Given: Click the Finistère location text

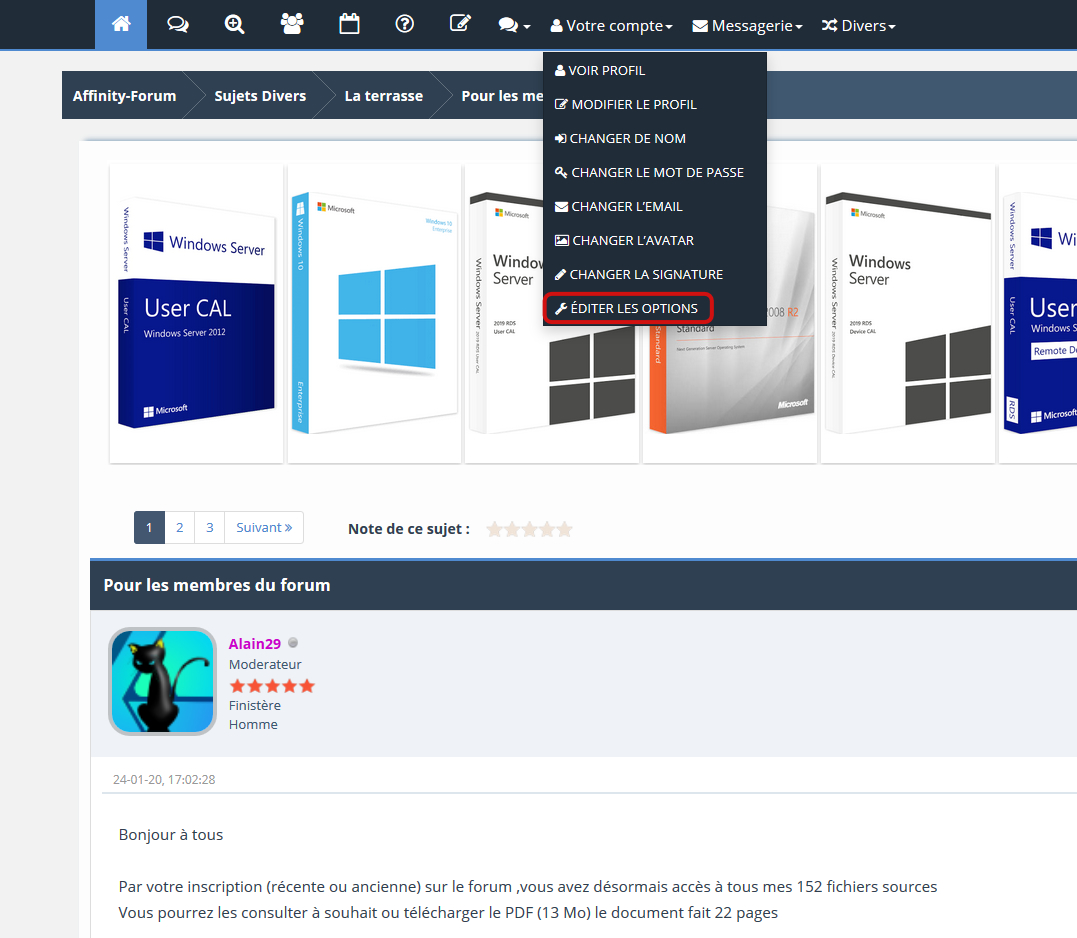Looking at the screenshot, I should pyautogui.click(x=255, y=705).
